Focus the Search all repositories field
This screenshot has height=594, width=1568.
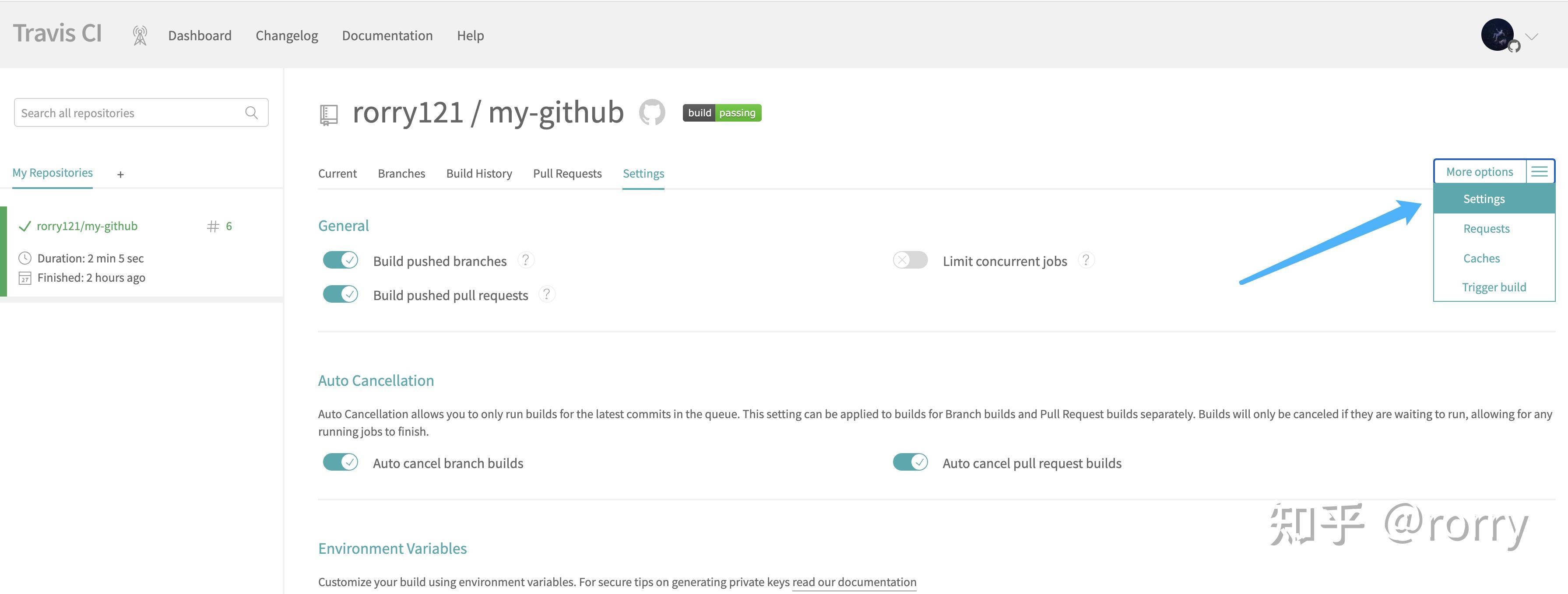[141, 112]
